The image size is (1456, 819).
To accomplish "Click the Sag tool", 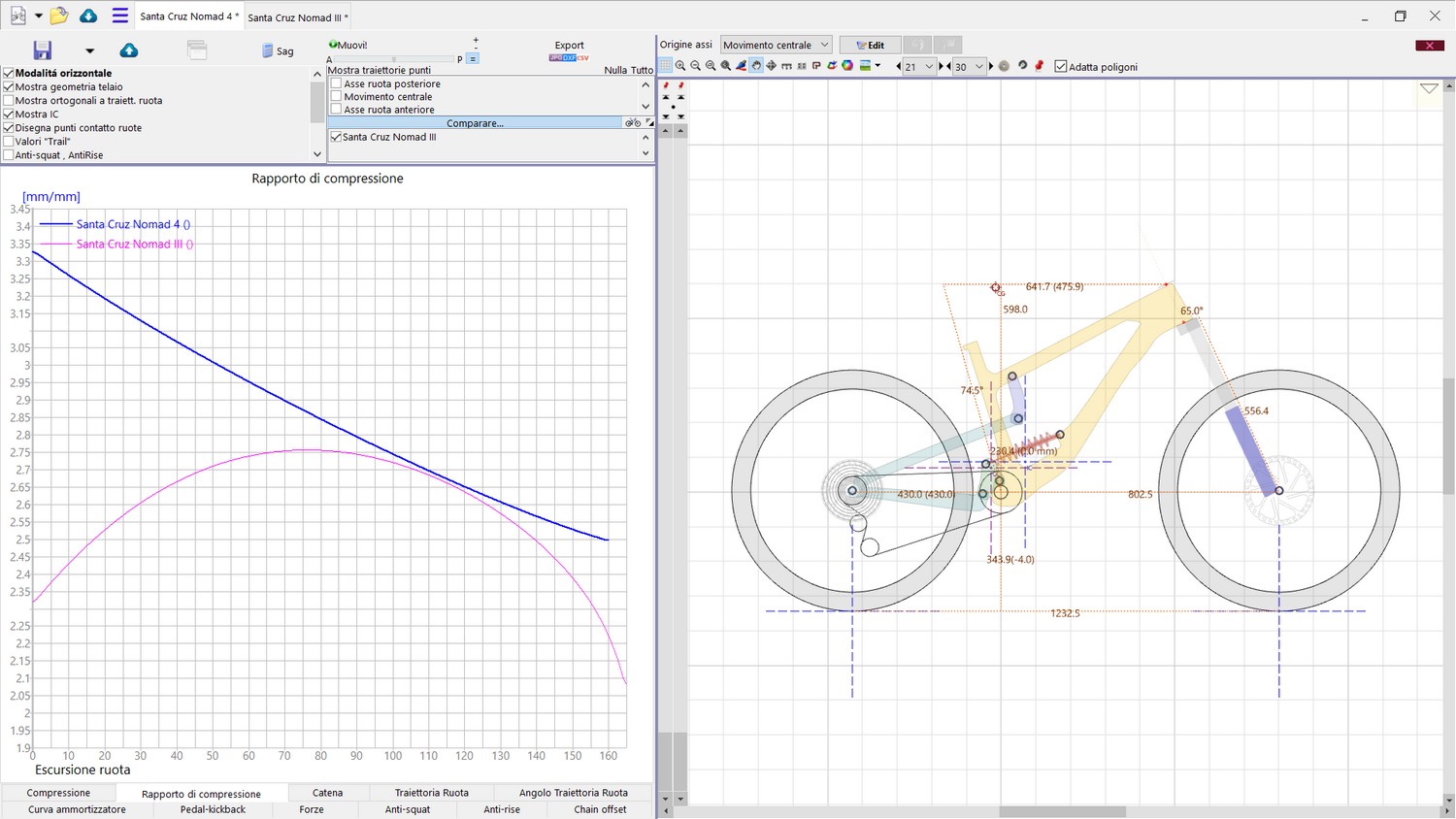I will tap(278, 50).
